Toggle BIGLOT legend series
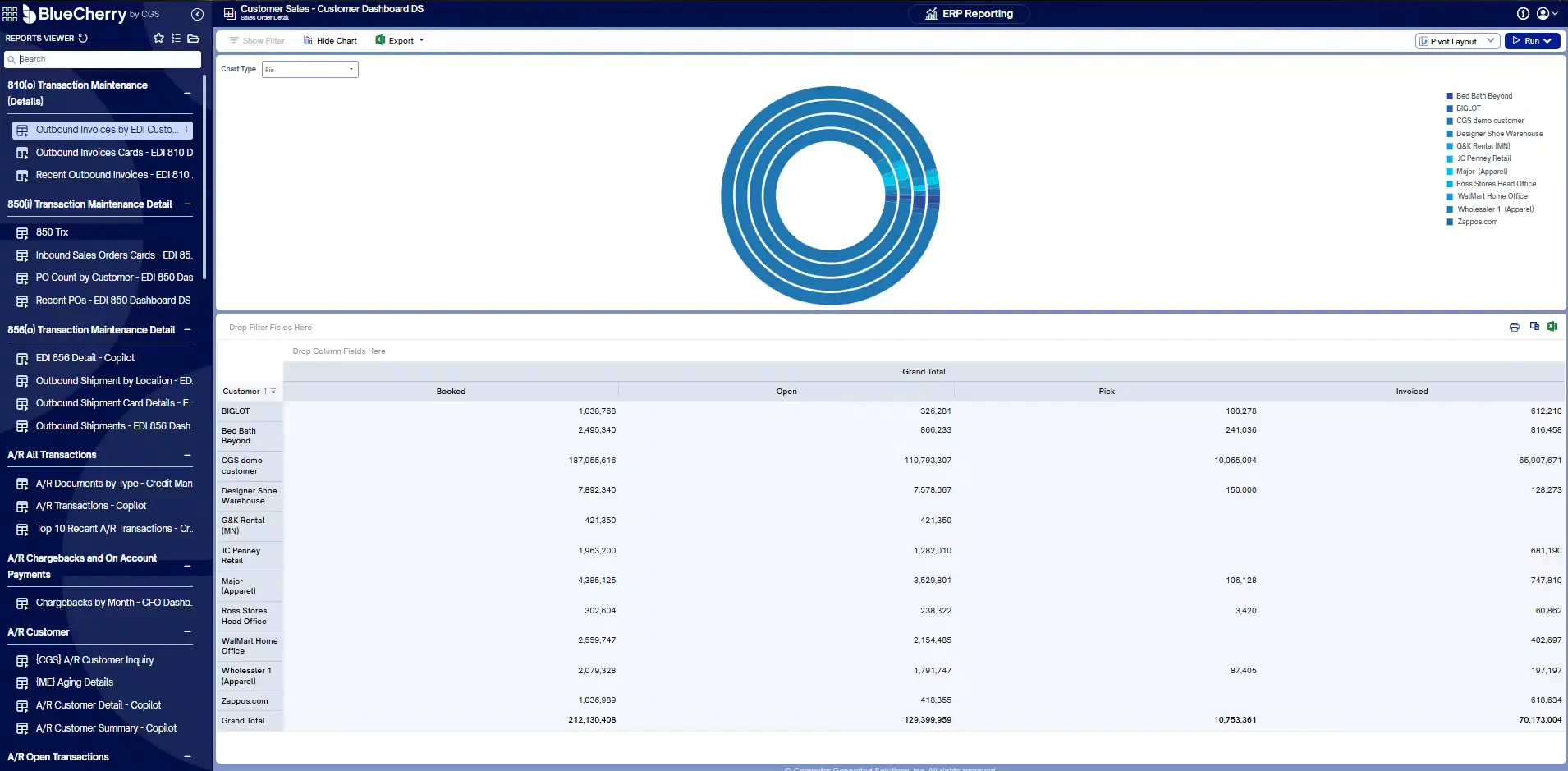The image size is (1568, 771). coord(1463,108)
